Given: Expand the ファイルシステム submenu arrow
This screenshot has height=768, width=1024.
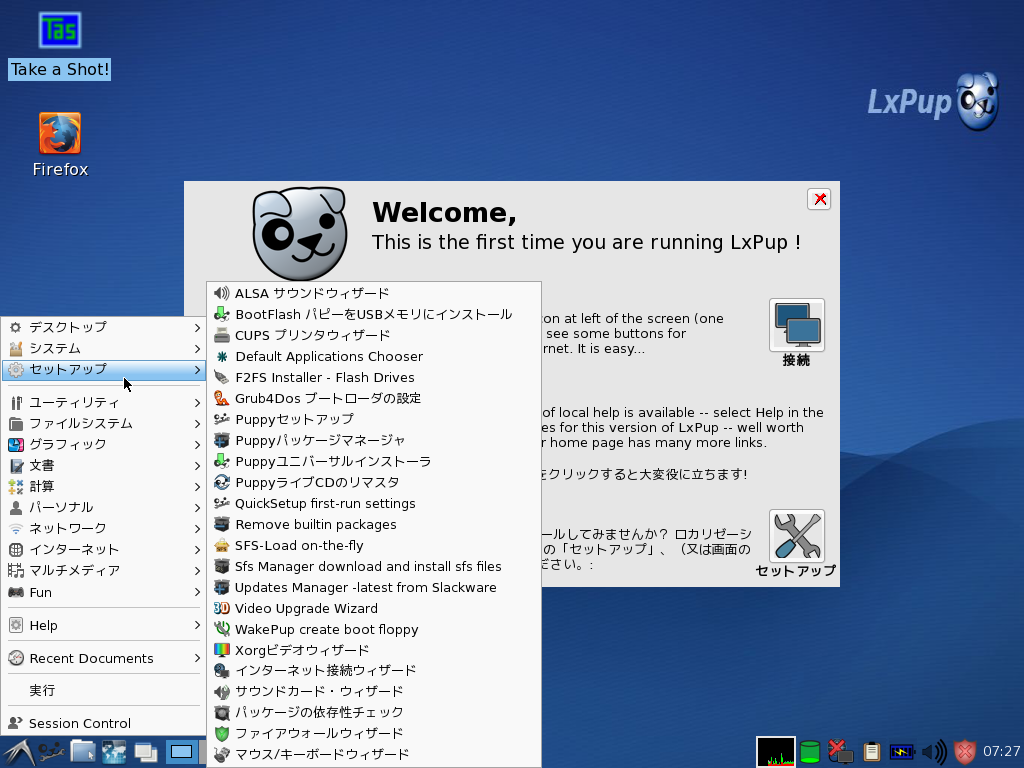Looking at the screenshot, I should 197,423.
